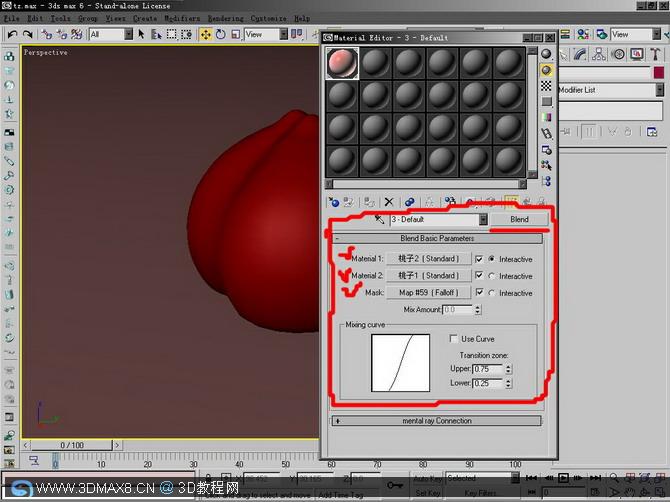Click the Lower transition zone spinner
This screenshot has width=670, height=502.
[508, 383]
